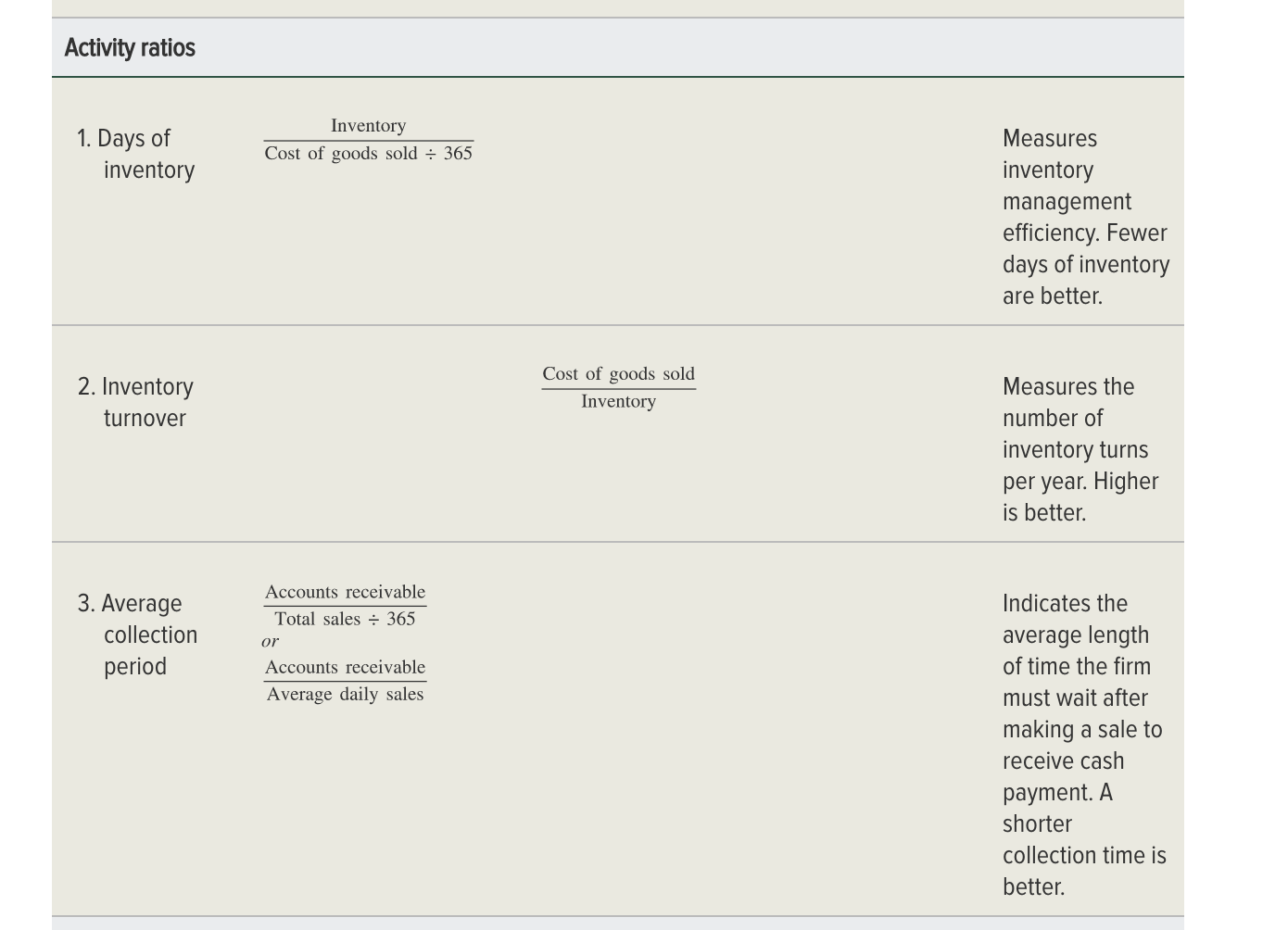Click the Activity ratios section header

130,47
